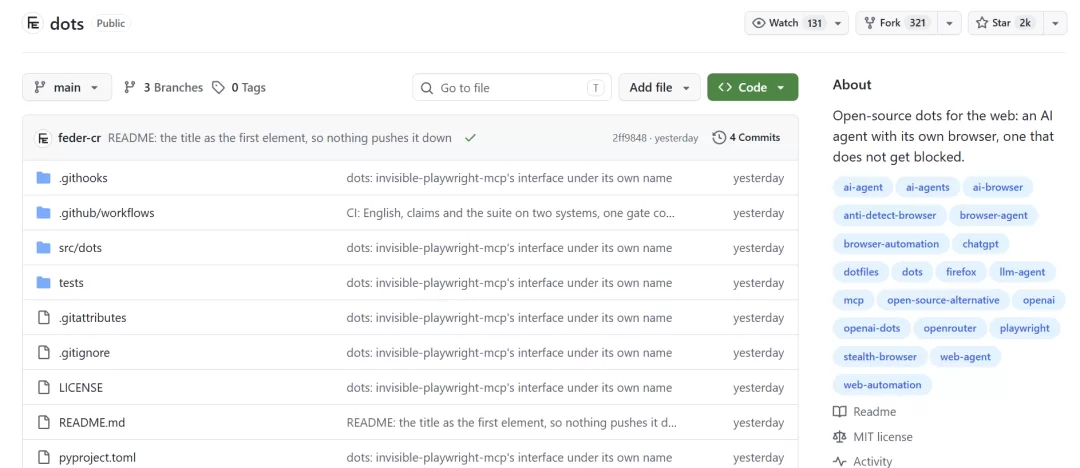This screenshot has width=1080, height=468.
Task: Open the Add file dropdown
Action: (x=659, y=88)
